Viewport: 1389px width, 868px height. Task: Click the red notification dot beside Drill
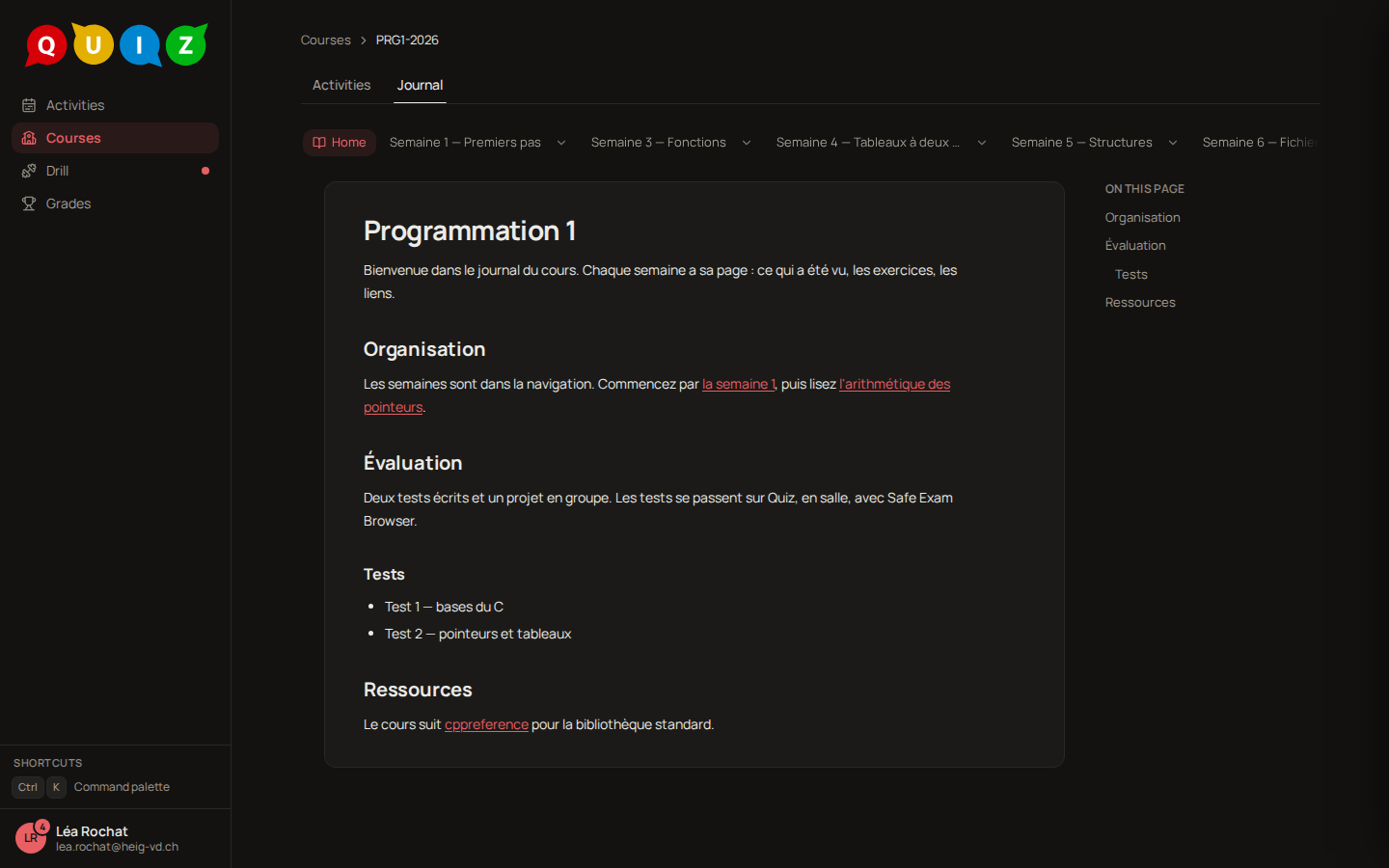205,171
